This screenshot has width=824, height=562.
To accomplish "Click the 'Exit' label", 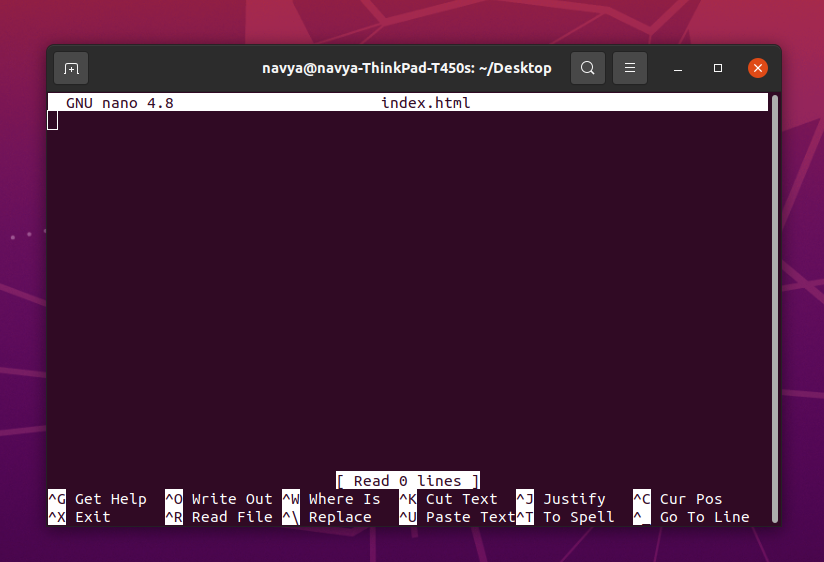I will [x=93, y=517].
